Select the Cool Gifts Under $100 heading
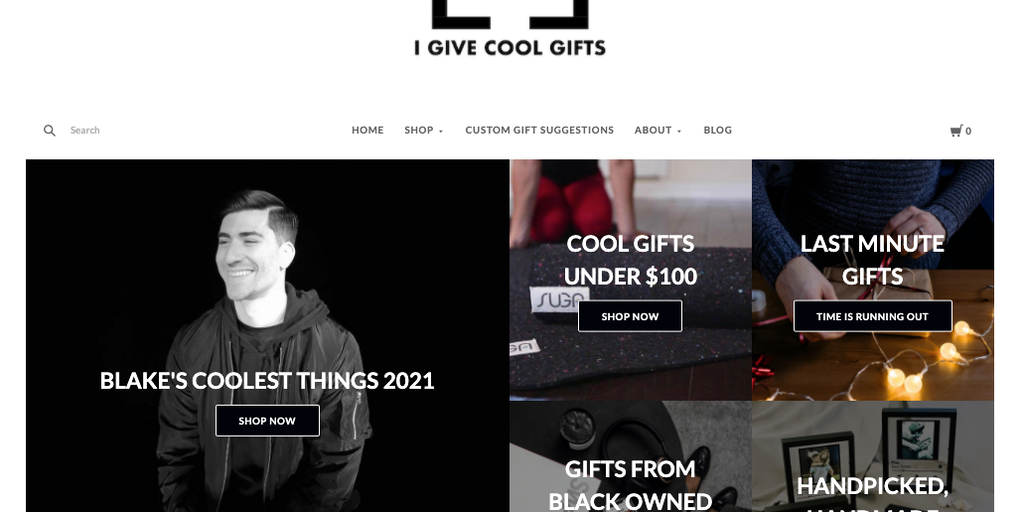 (630, 260)
